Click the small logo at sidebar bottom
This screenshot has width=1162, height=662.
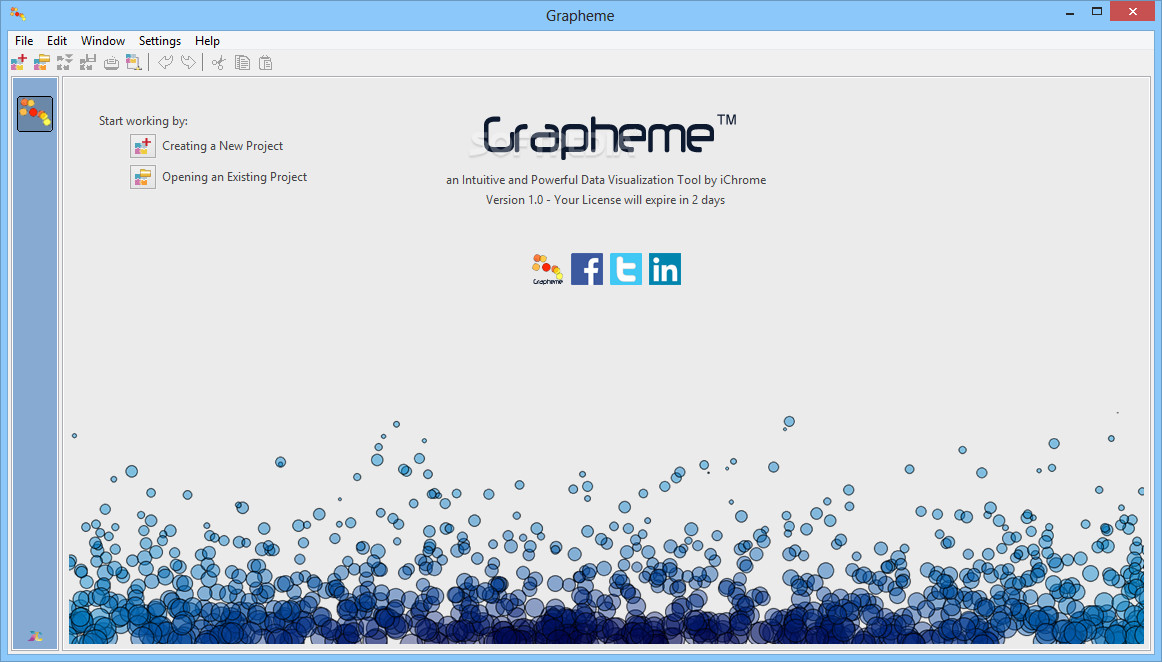[x=35, y=636]
